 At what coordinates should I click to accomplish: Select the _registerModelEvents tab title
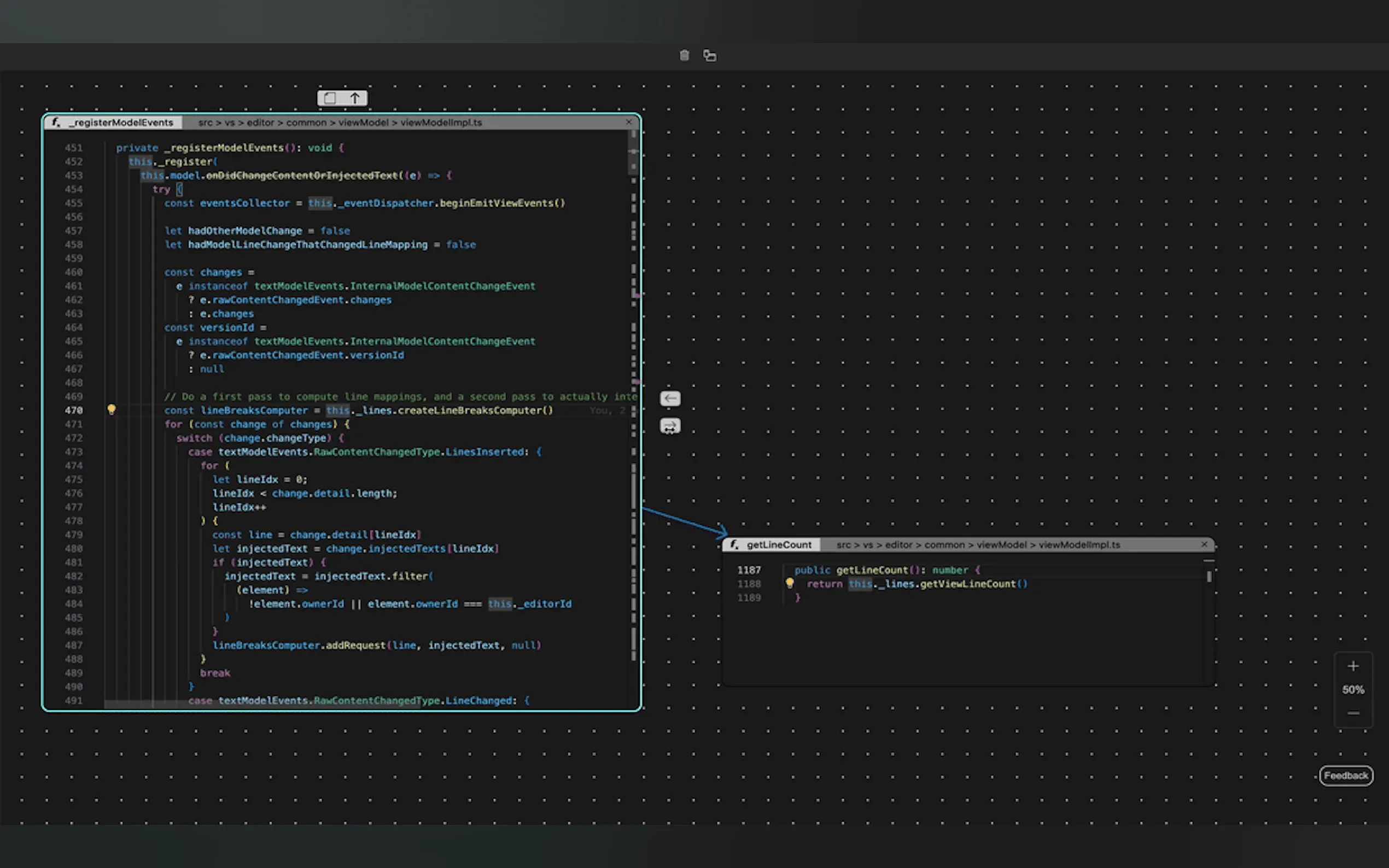pyautogui.click(x=121, y=122)
